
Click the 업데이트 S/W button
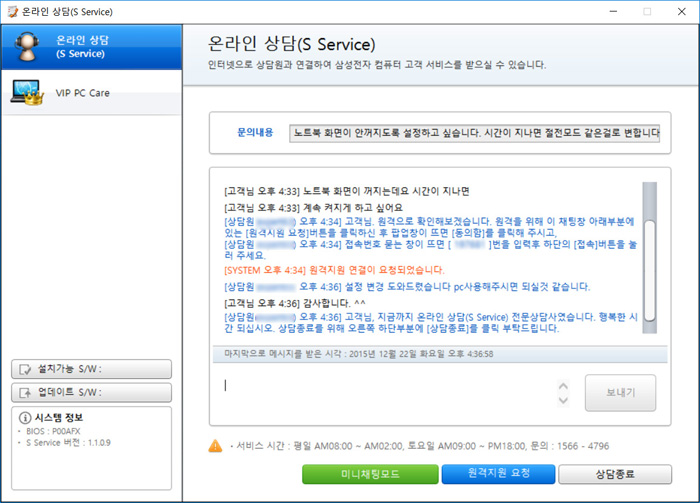(92, 392)
